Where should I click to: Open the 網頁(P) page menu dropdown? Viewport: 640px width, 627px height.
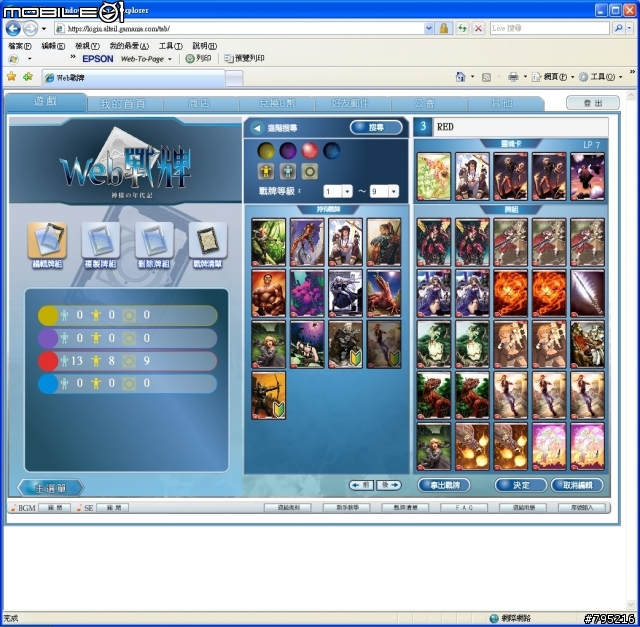[x=572, y=77]
